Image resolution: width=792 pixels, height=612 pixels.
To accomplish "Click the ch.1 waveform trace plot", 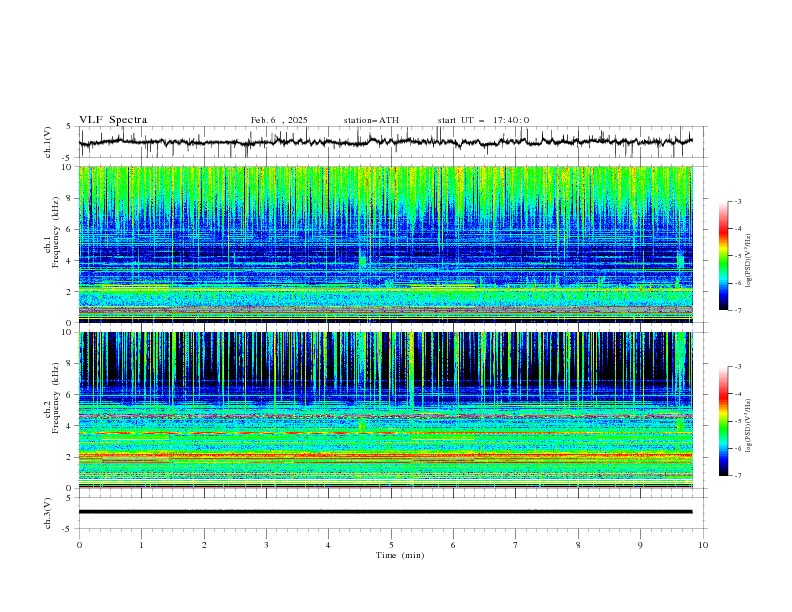I will pyautogui.click(x=385, y=142).
